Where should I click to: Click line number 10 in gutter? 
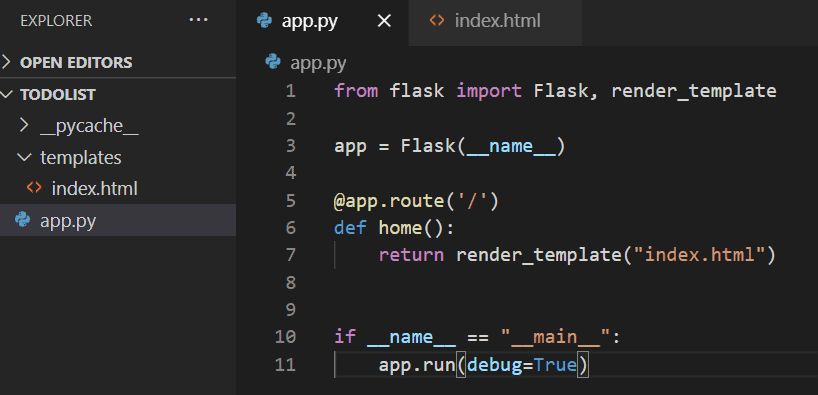click(285, 337)
